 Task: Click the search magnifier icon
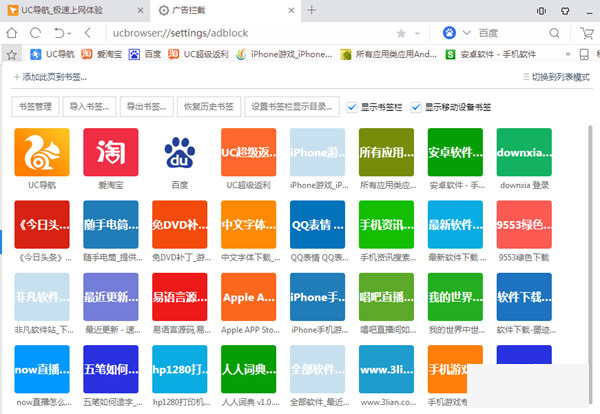tap(554, 33)
